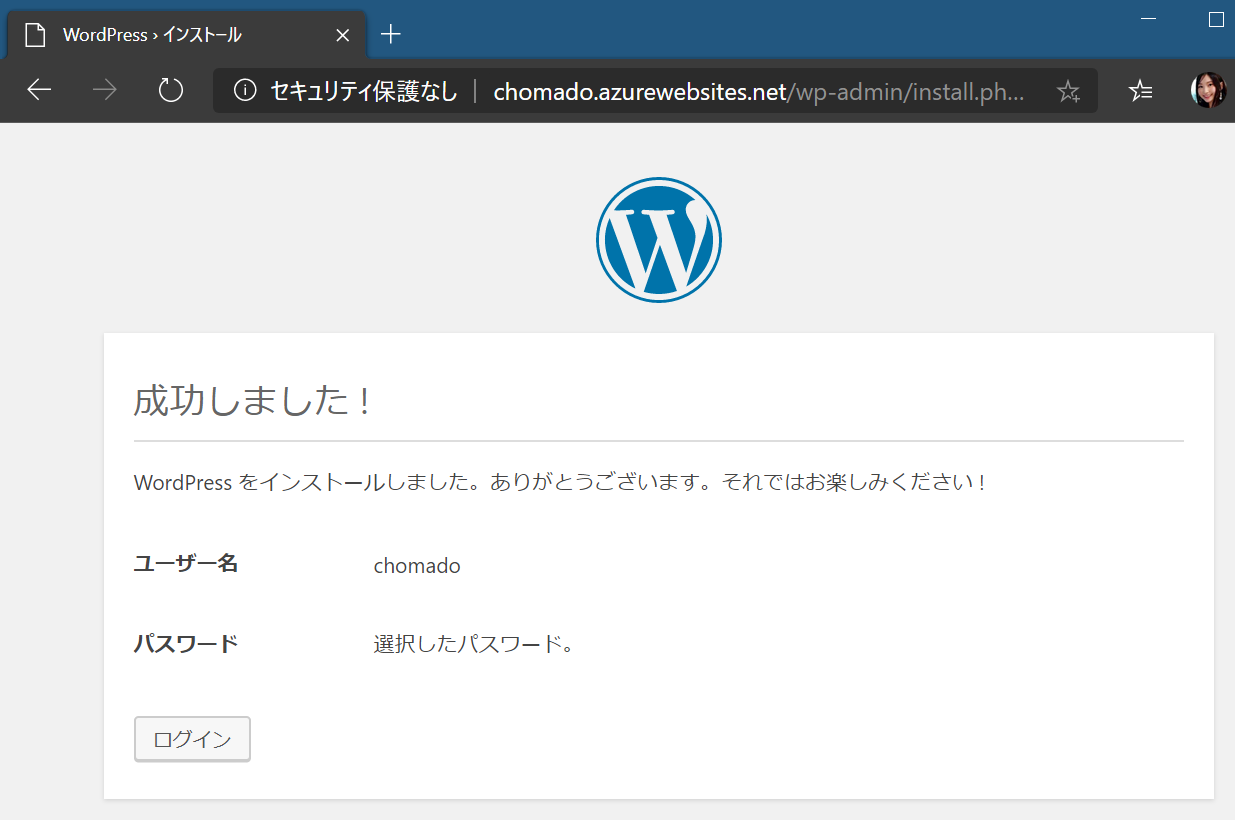Open the favorites list icon
This screenshot has height=820, width=1235.
click(x=1140, y=91)
